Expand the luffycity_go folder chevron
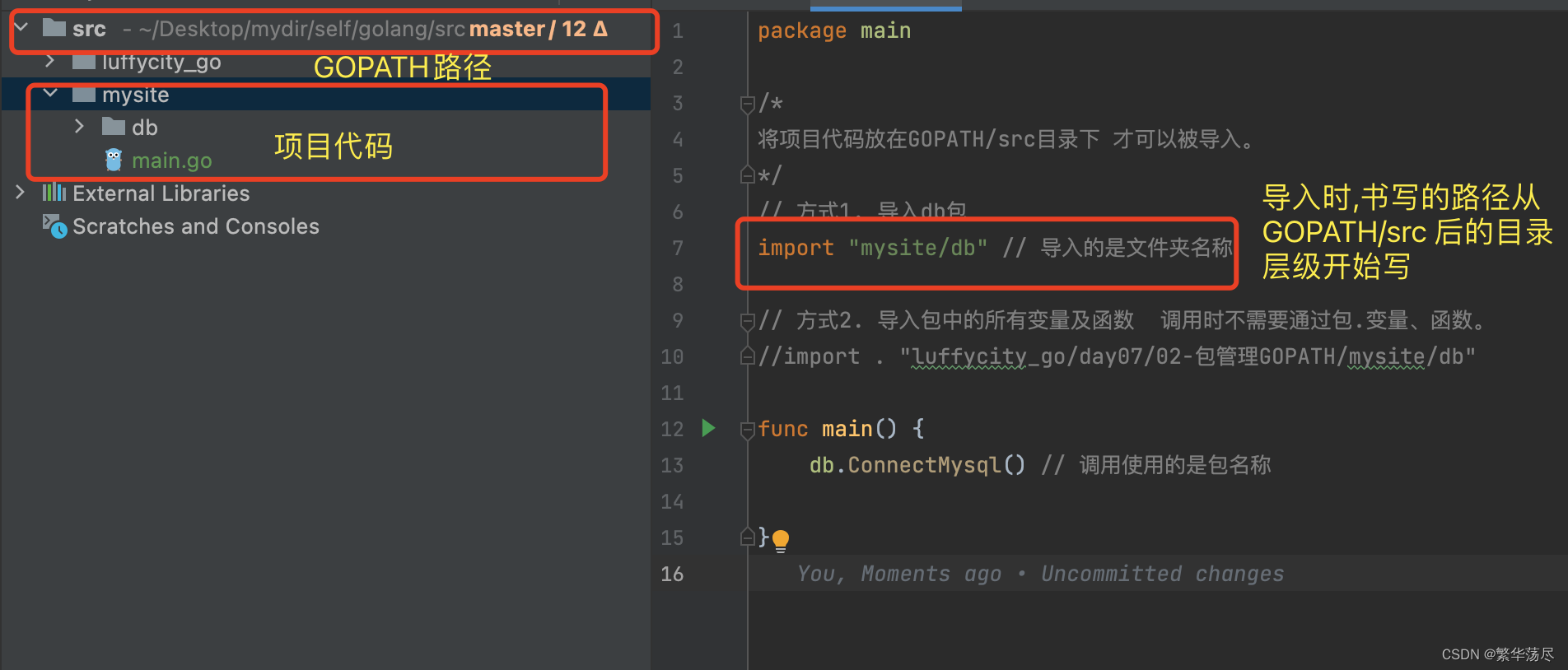This screenshot has width=1568, height=670. (x=50, y=61)
